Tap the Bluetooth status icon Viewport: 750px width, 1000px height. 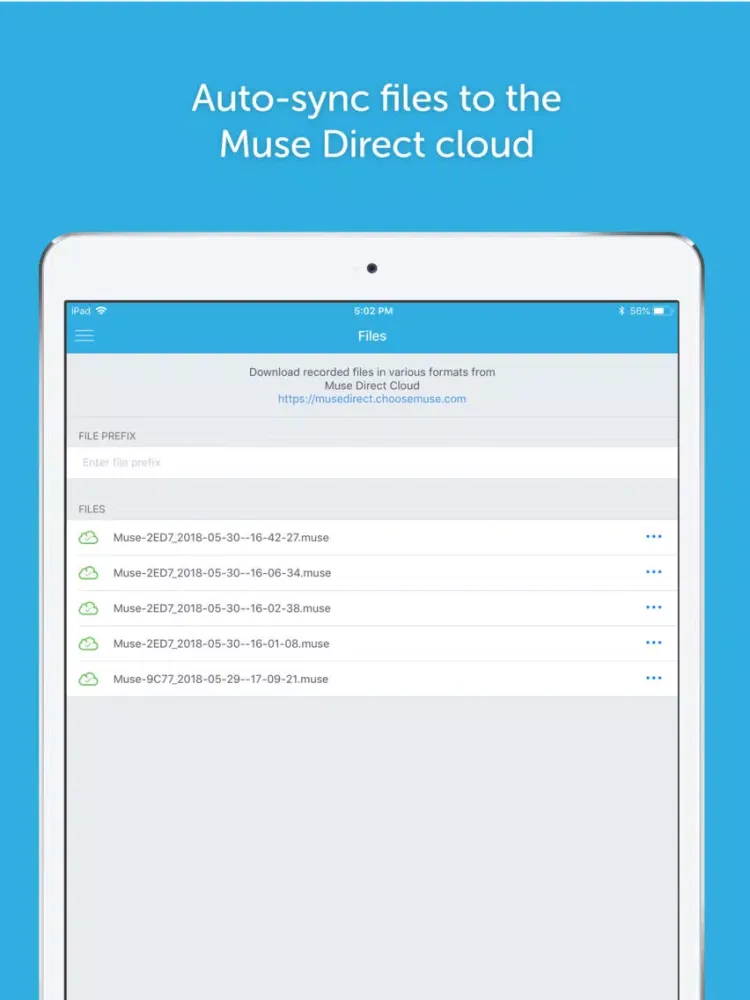pyautogui.click(x=622, y=311)
